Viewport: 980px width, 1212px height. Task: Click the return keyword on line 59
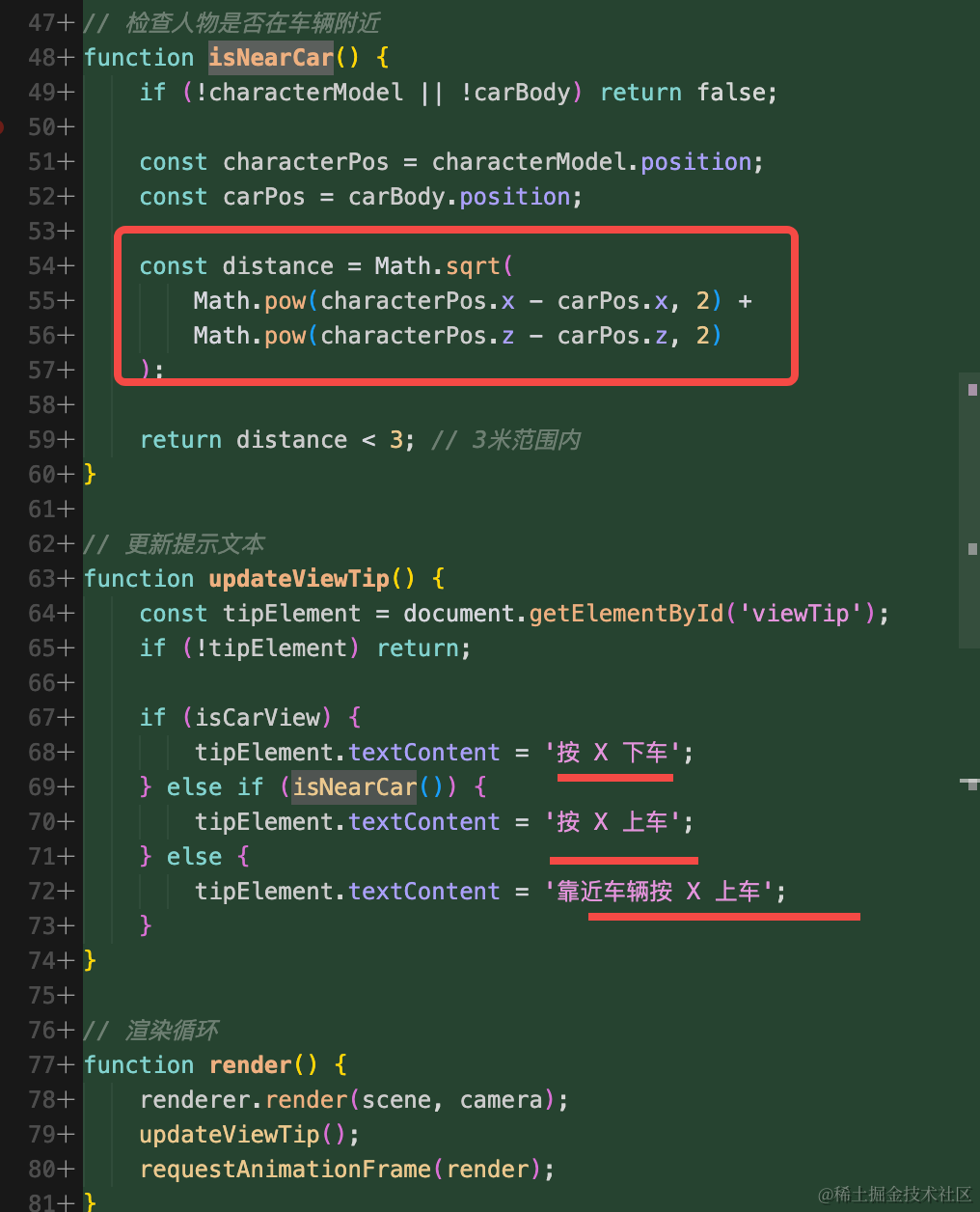point(180,440)
